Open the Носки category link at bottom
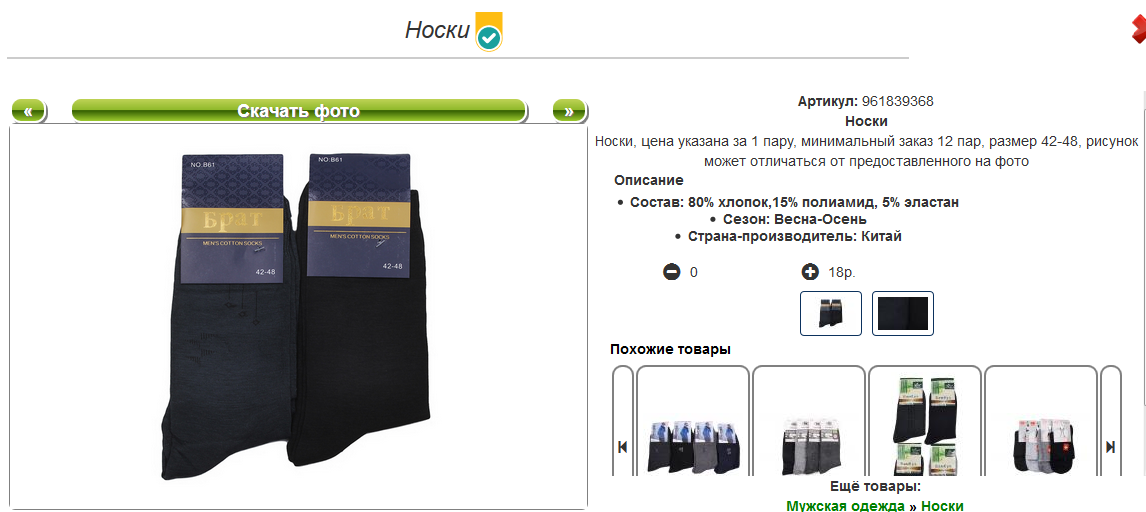This screenshot has width=1146, height=512. 942,505
